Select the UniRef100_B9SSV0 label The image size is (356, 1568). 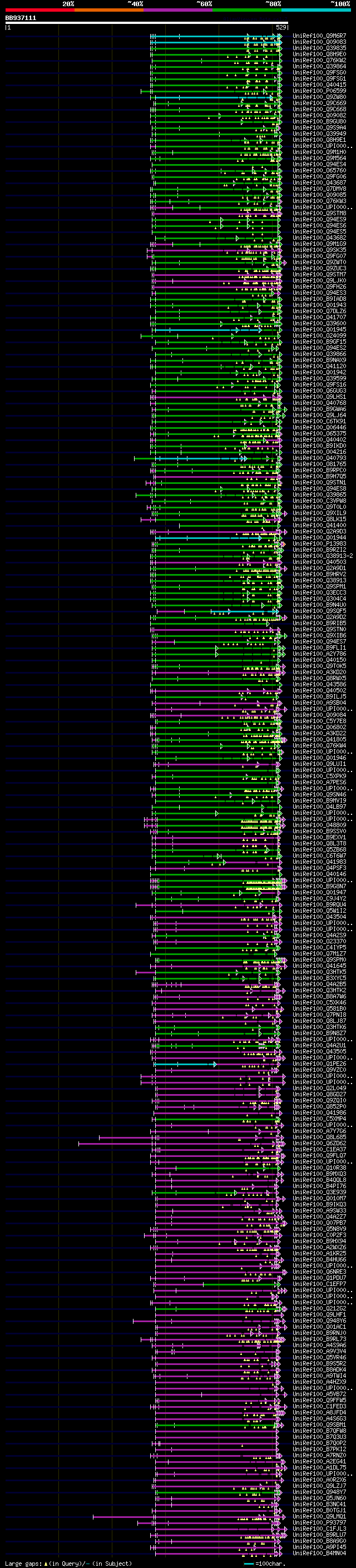pos(319,832)
